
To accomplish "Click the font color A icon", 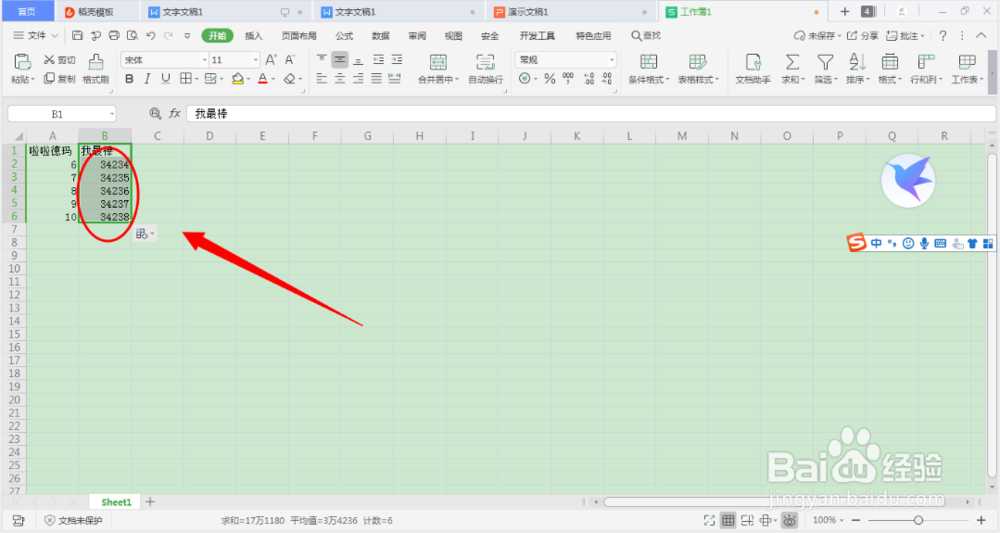I will coord(263,78).
